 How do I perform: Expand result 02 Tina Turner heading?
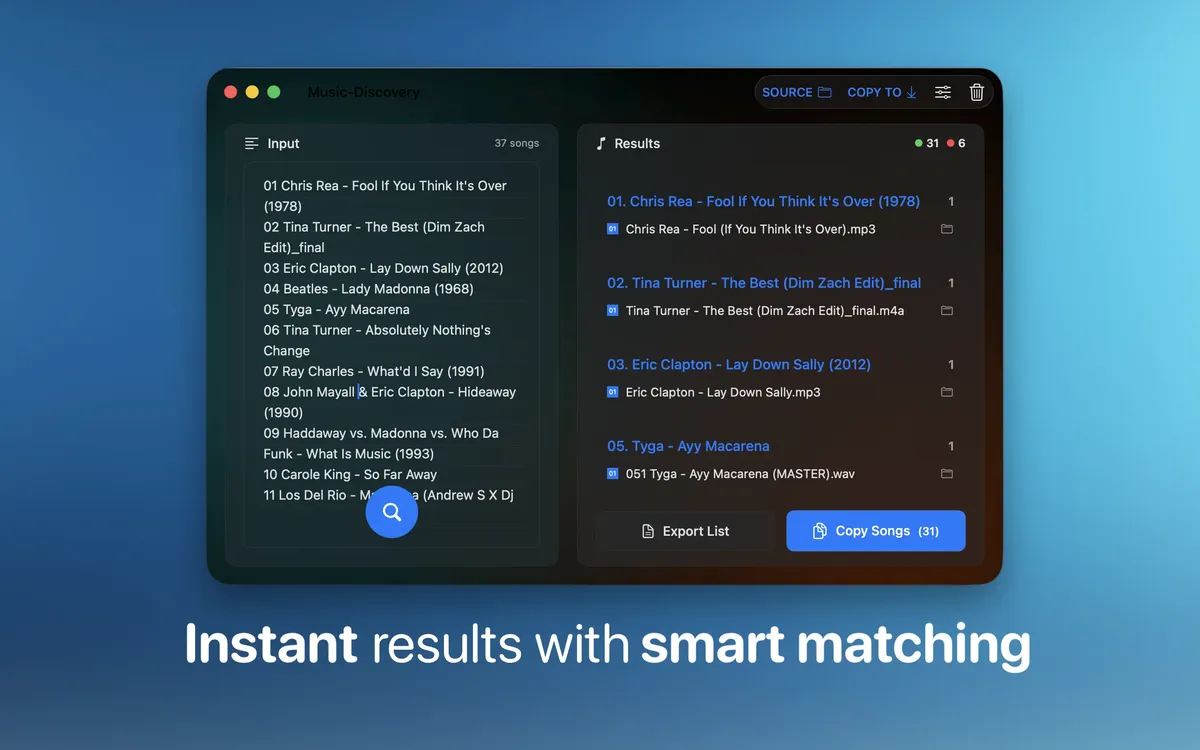[x=763, y=283]
